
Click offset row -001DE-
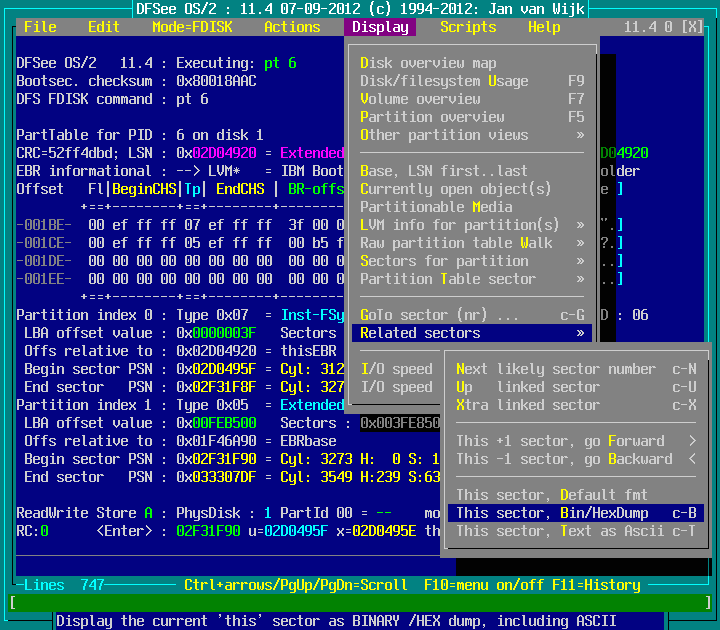click(44, 261)
